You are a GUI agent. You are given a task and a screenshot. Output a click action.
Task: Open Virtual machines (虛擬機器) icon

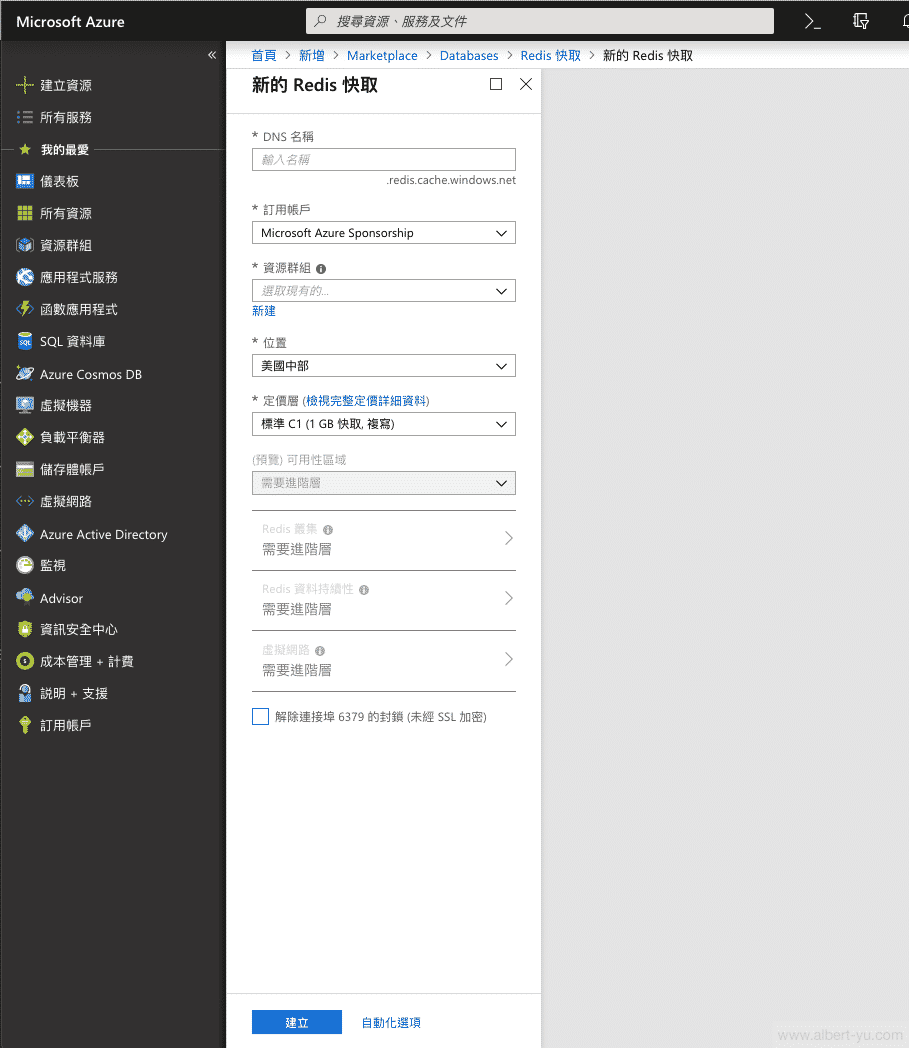[x=25, y=405]
